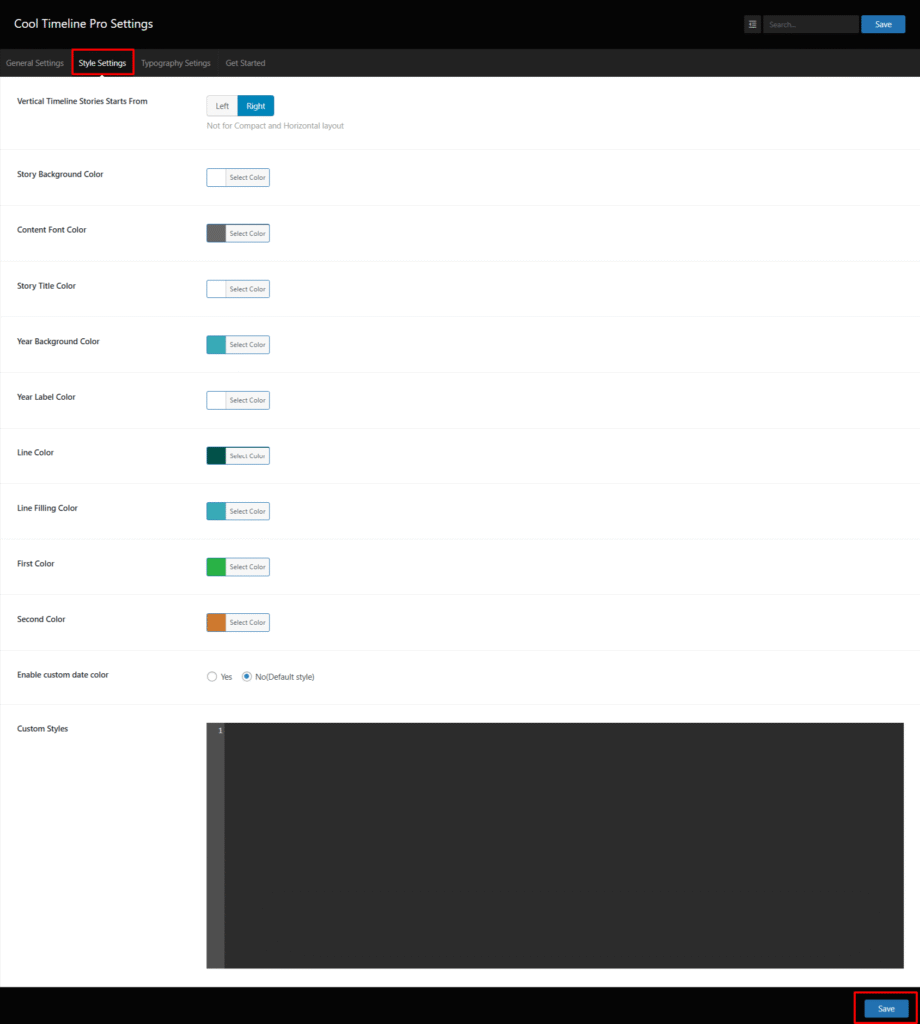Image resolution: width=920 pixels, height=1024 pixels.
Task: Set vertical timeline stories to start from Left
Action: [221, 105]
